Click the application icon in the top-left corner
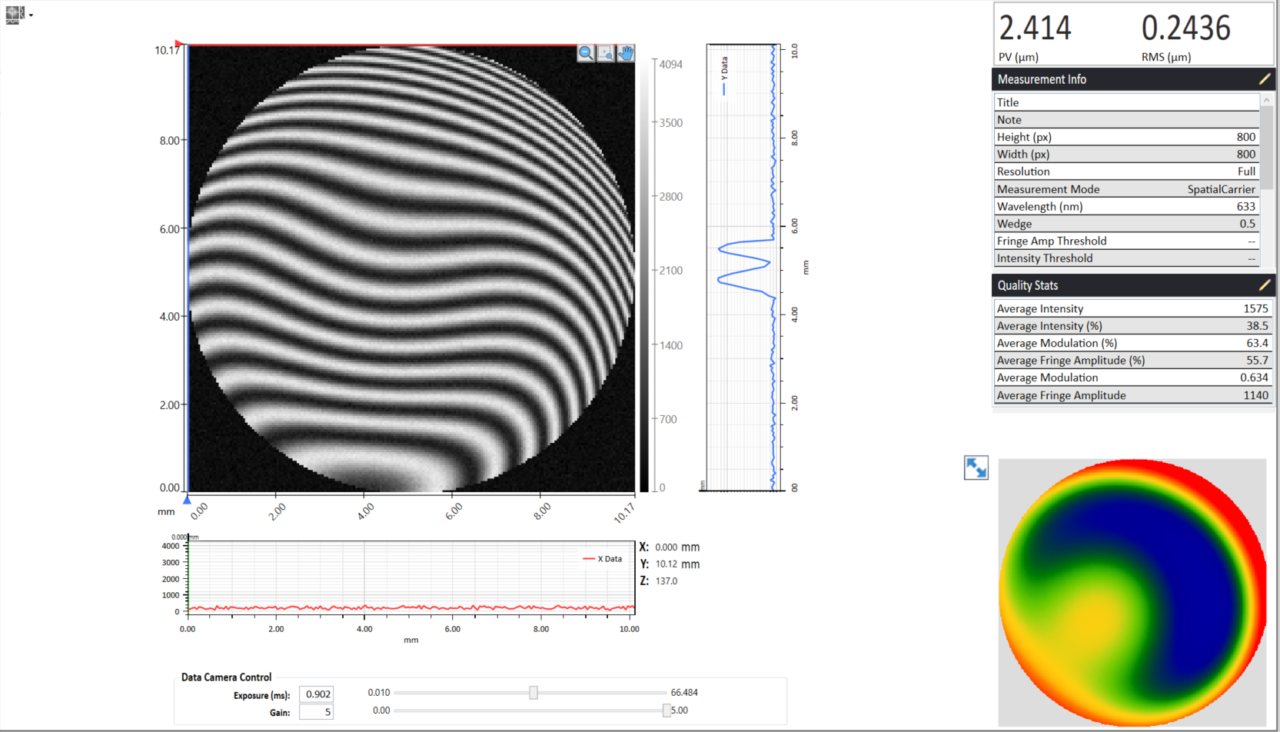Screen dimensions: 1280x732 pos(14,14)
